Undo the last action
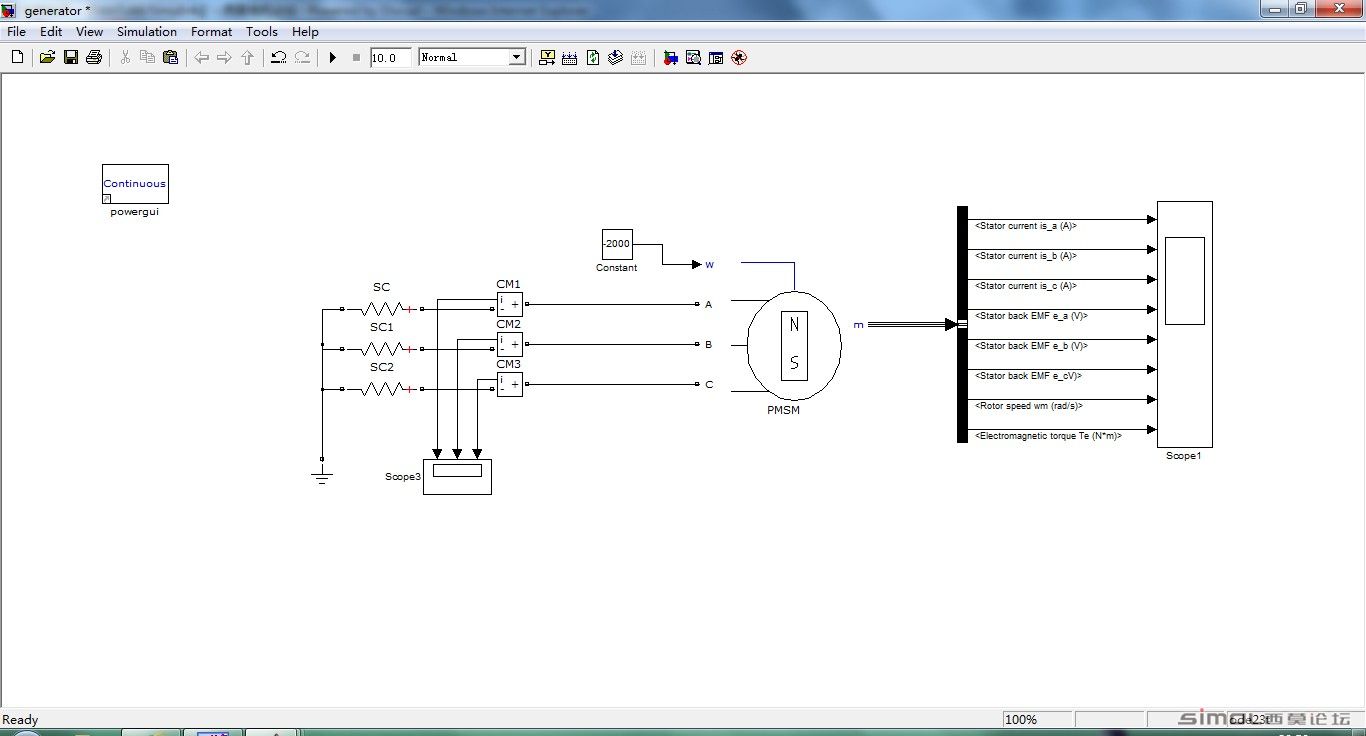1366x736 pixels. 278,57
